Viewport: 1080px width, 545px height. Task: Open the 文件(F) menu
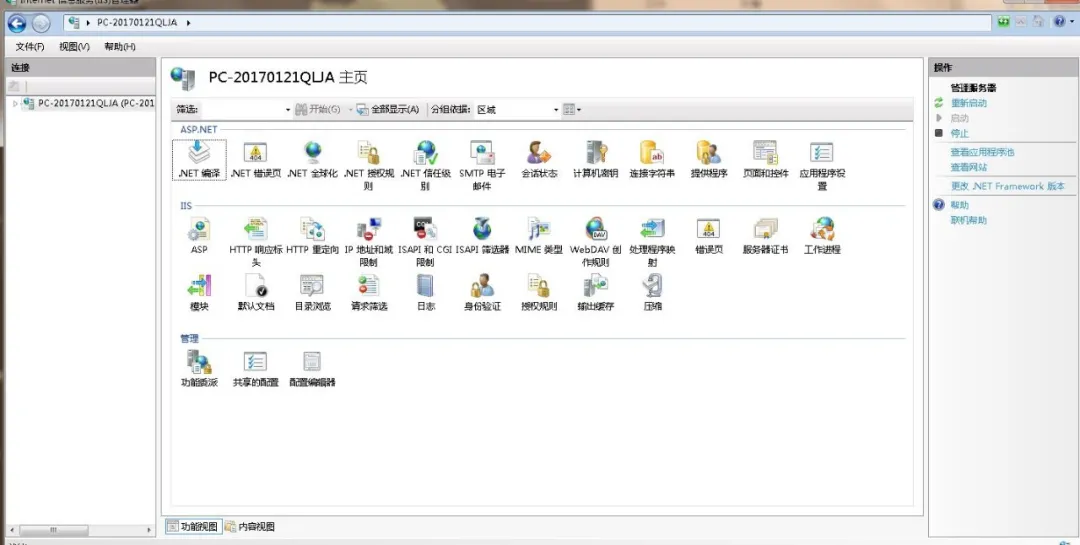click(30, 47)
